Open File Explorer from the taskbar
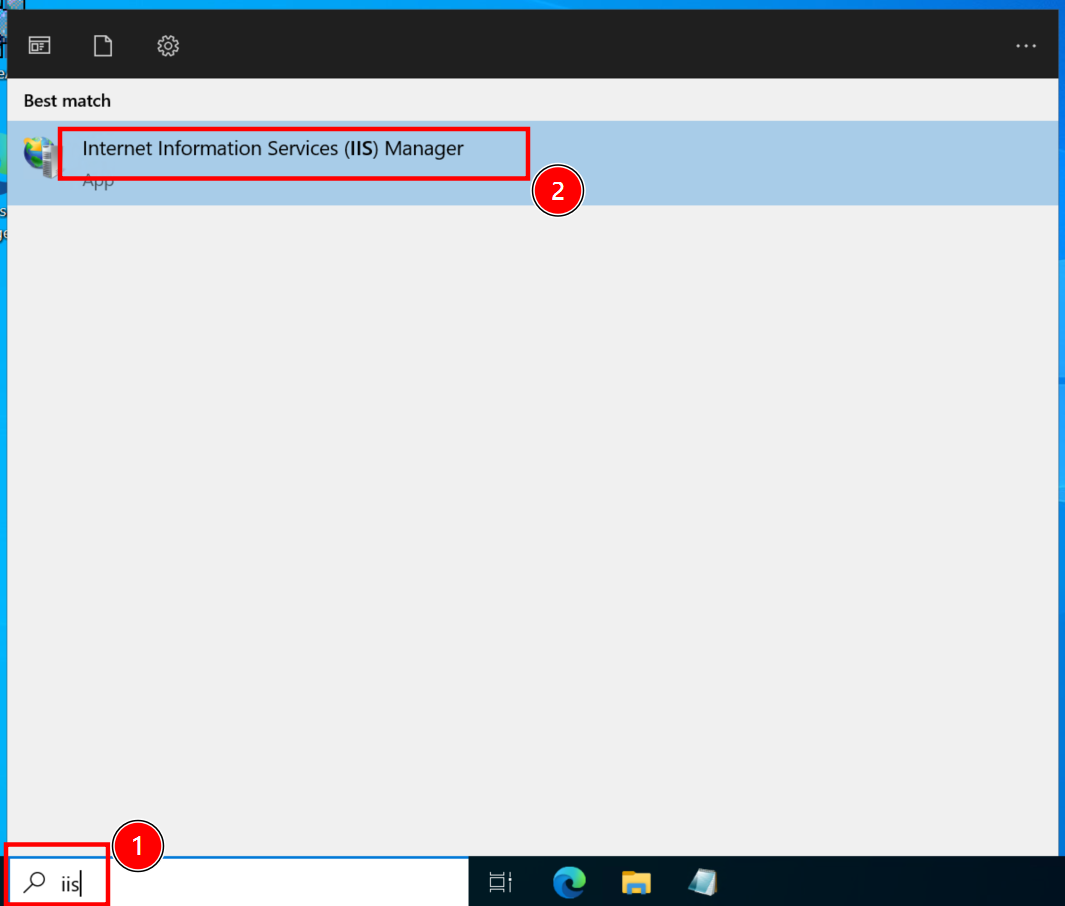1065x906 pixels. coord(636,882)
